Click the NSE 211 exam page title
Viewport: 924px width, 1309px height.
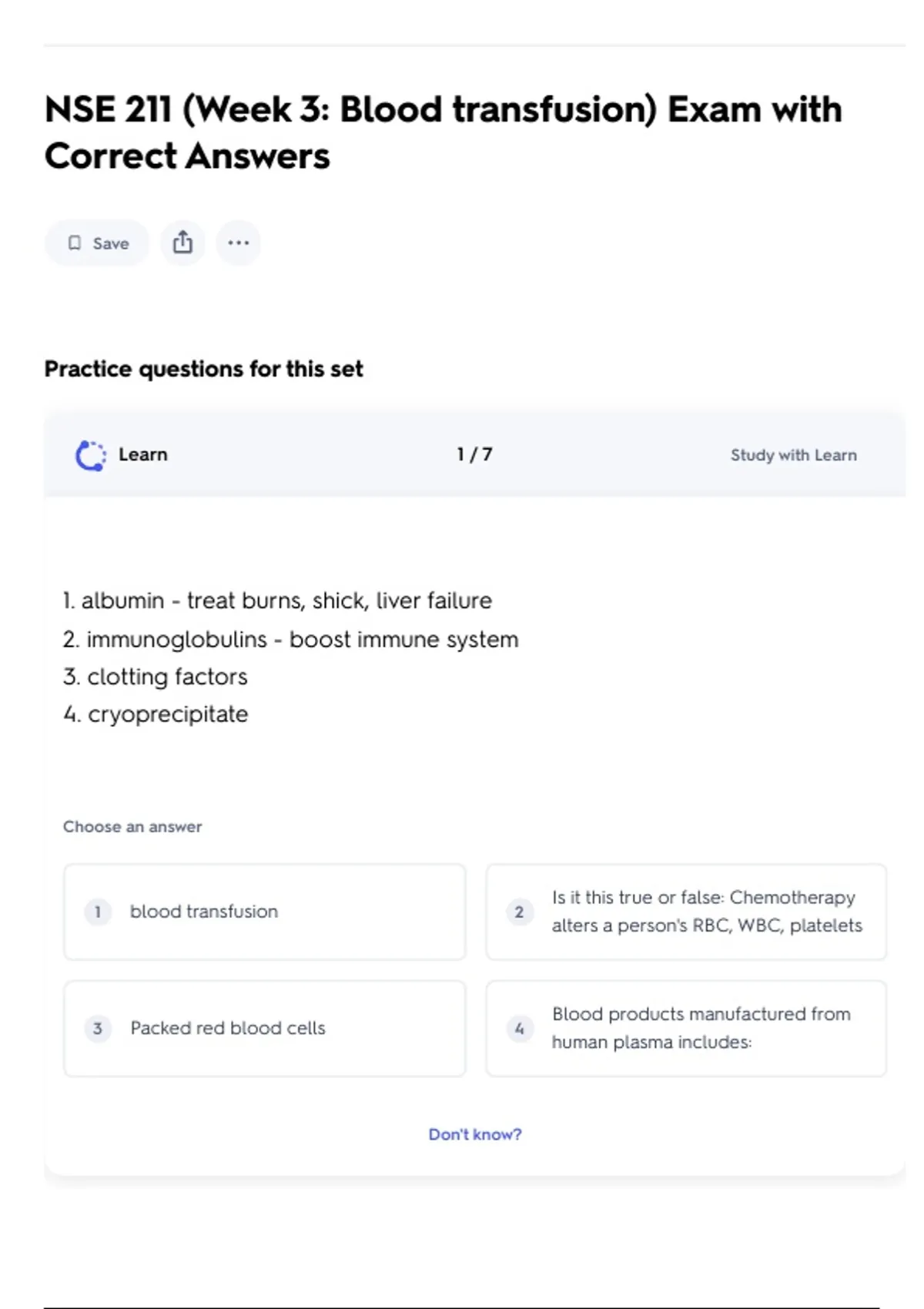pyautogui.click(x=443, y=132)
